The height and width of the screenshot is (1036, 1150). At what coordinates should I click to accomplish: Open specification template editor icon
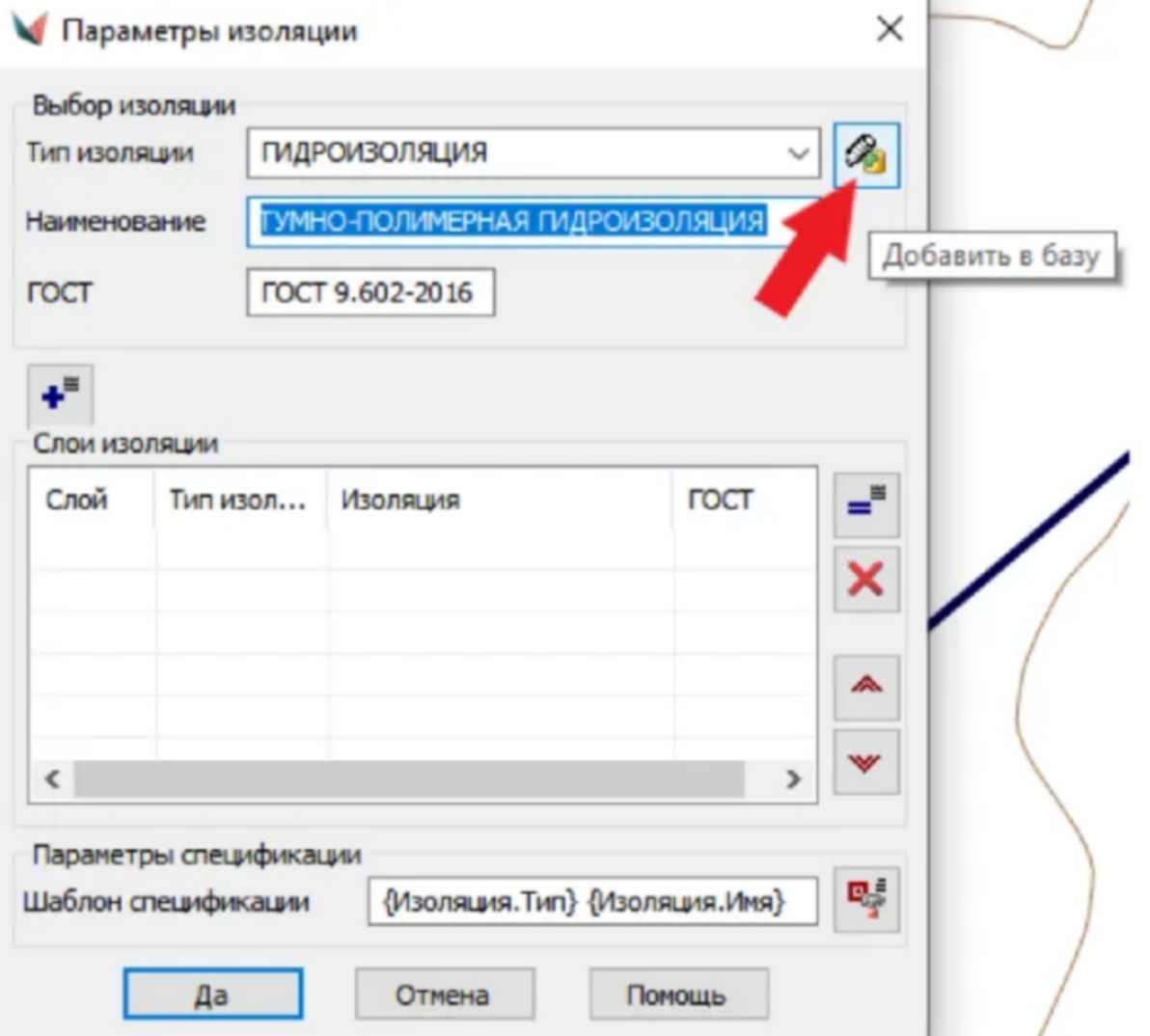(865, 898)
